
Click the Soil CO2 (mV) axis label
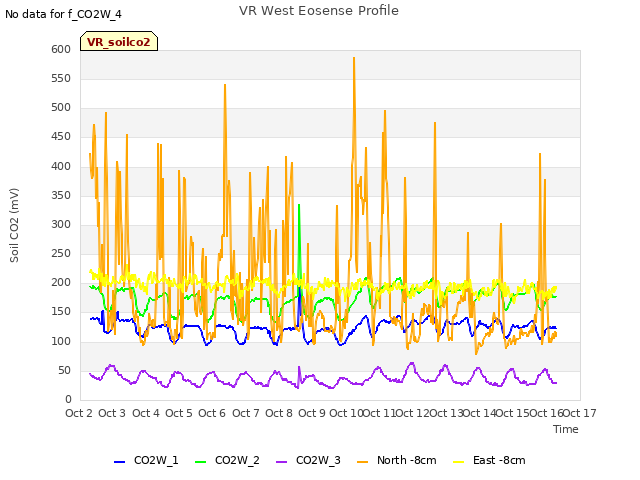point(14,225)
